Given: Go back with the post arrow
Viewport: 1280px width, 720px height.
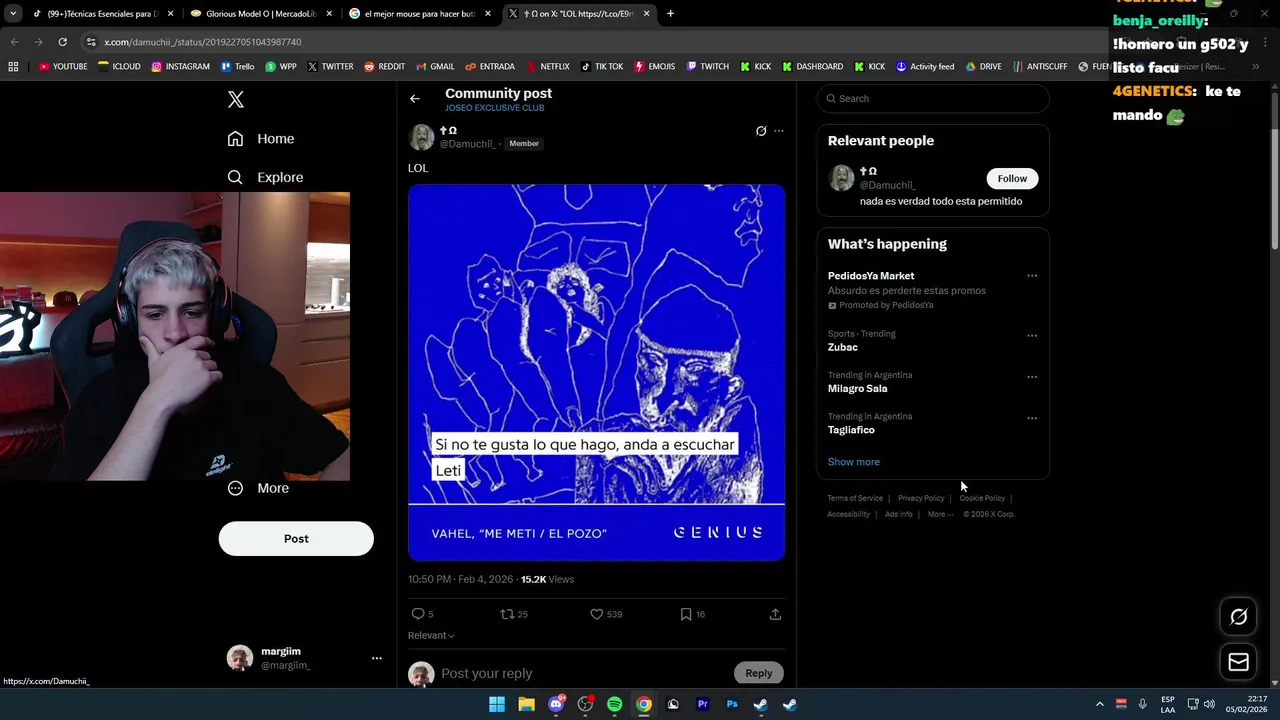Looking at the screenshot, I should [415, 99].
